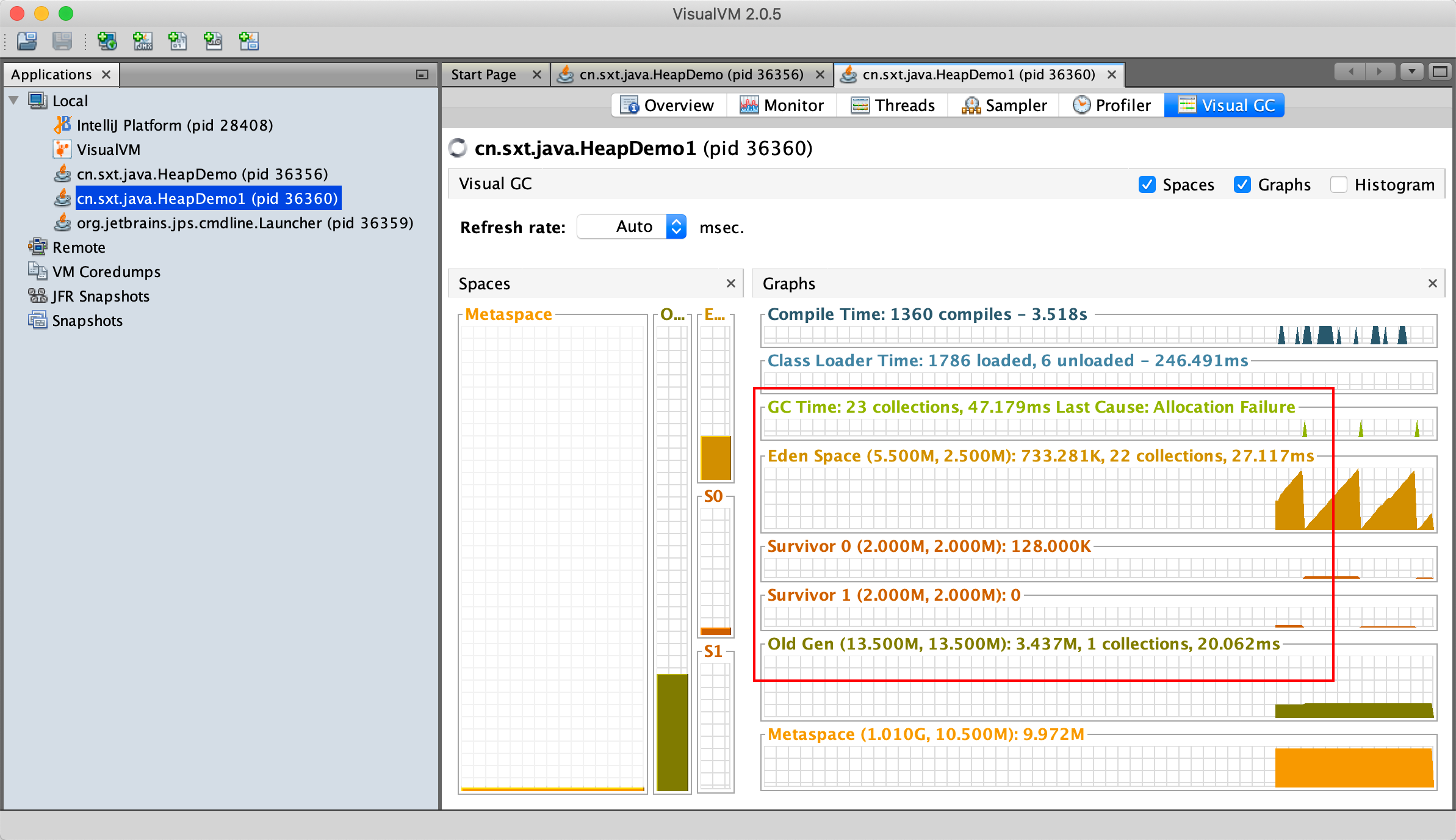The height and width of the screenshot is (840, 1456).
Task: Click the Class Loader Time graph heading
Action: point(1007,360)
